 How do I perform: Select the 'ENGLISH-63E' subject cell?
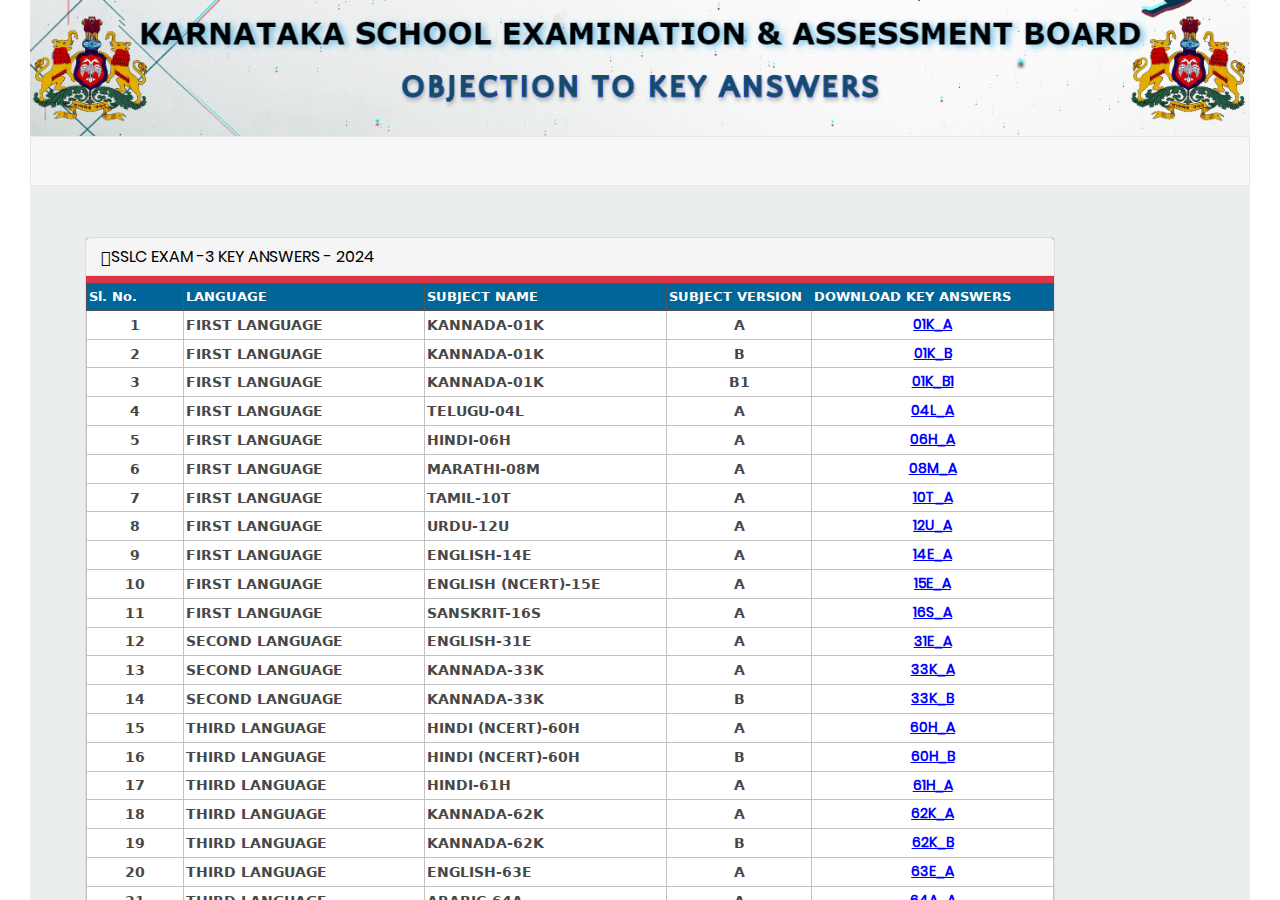point(545,872)
